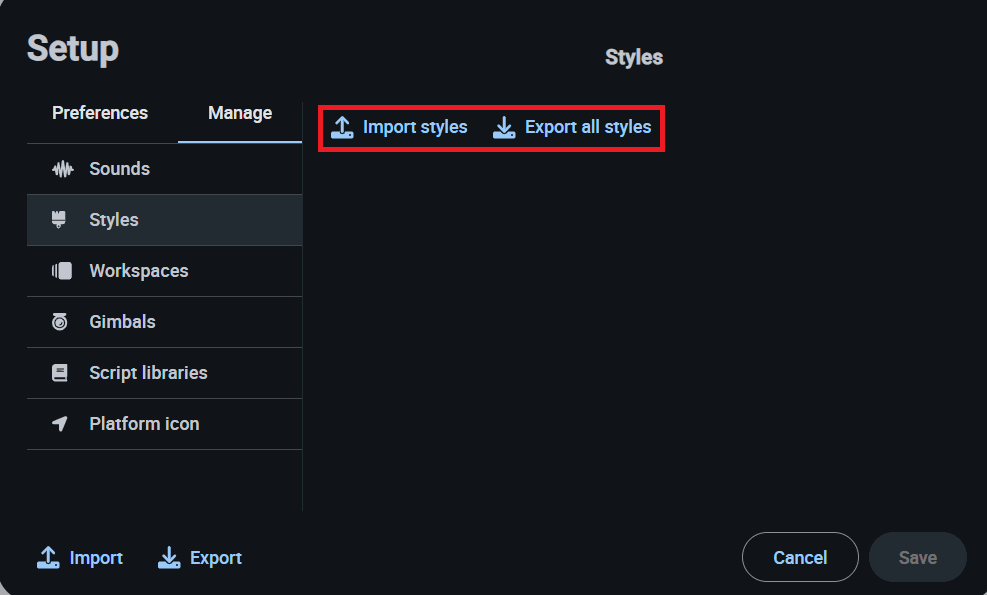Go to Script libraries

[x=148, y=373]
